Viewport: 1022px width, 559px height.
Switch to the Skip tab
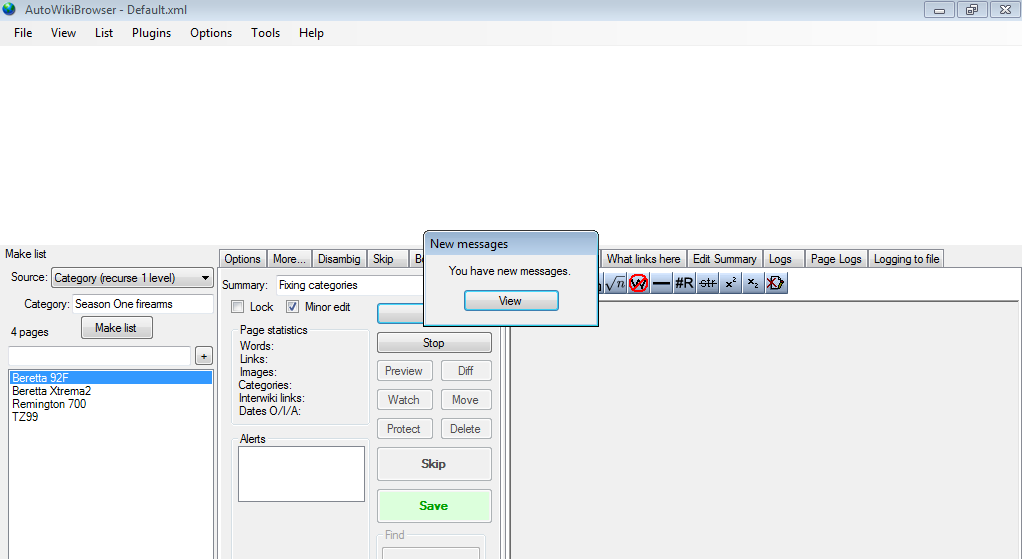(383, 259)
